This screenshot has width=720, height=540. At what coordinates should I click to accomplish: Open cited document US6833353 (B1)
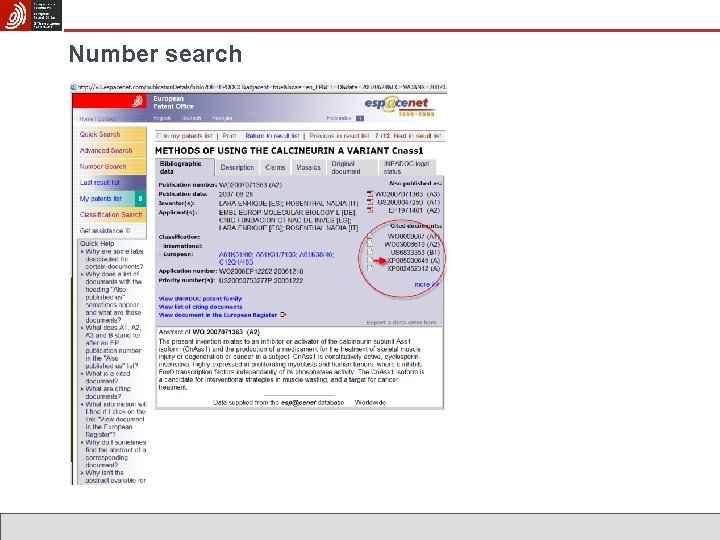tap(415, 253)
